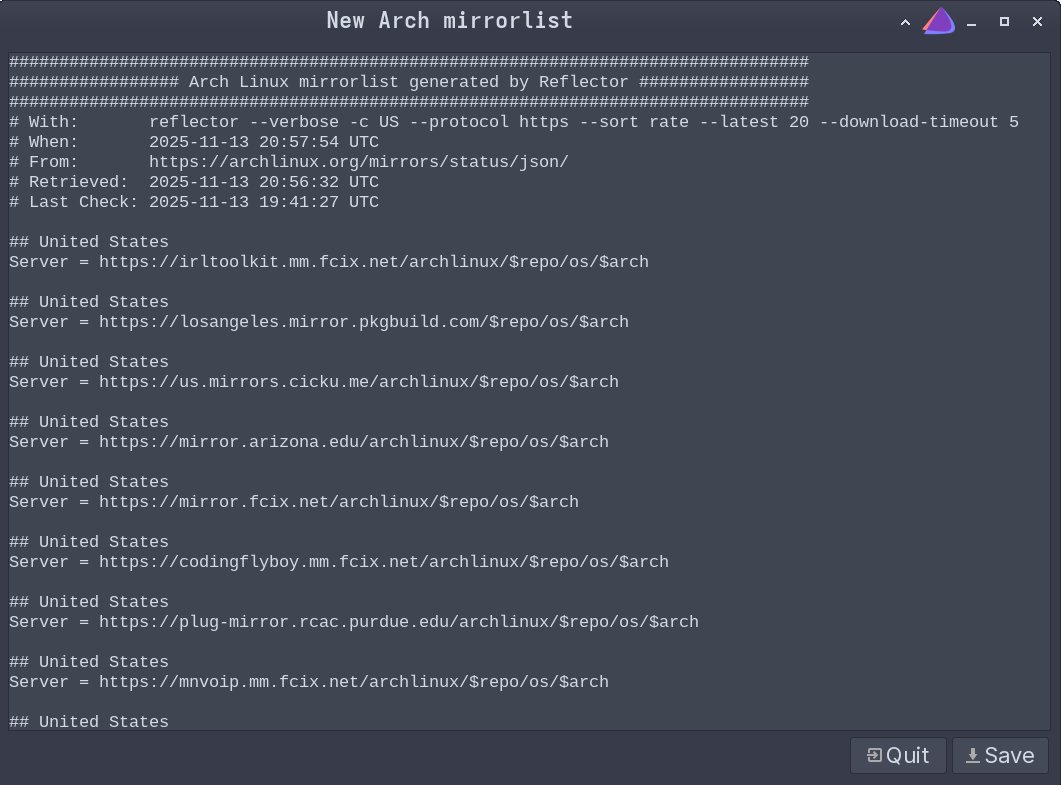The image size is (1061, 785).
Task: Click the 'New Arch mirrorlist' window title
Action: click(450, 20)
